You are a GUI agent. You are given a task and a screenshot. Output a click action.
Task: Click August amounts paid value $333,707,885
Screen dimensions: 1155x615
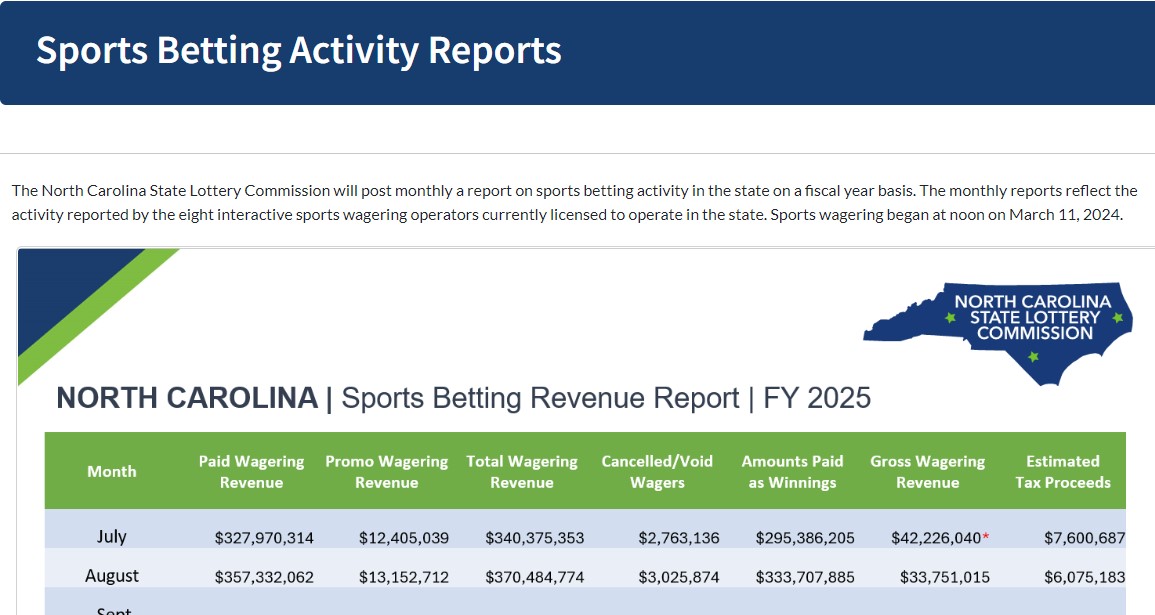click(x=804, y=578)
